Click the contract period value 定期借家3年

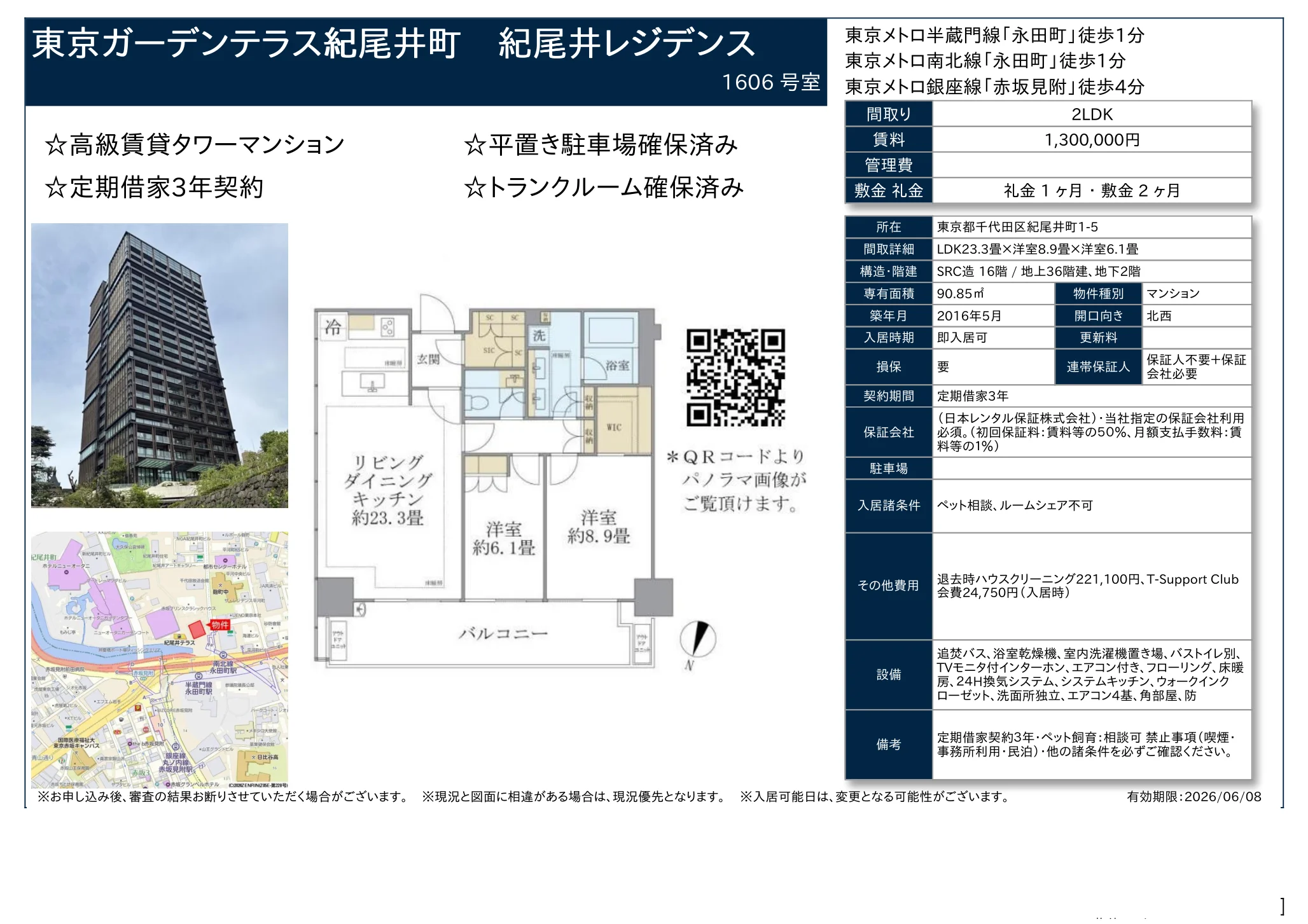coord(973,396)
